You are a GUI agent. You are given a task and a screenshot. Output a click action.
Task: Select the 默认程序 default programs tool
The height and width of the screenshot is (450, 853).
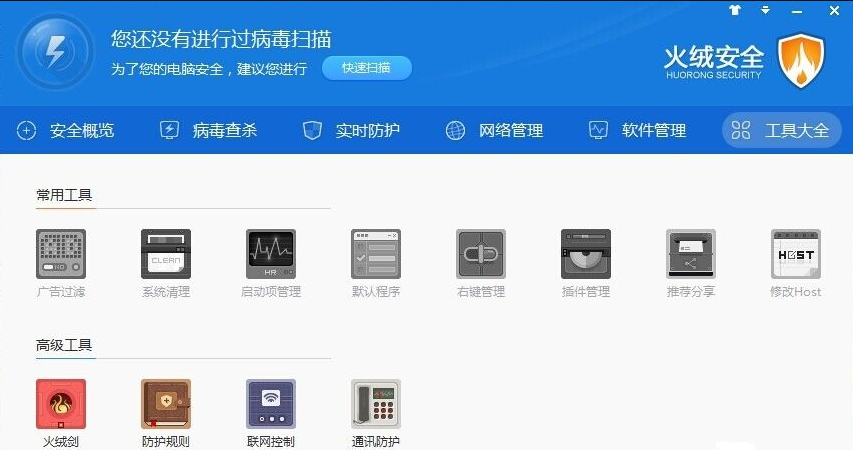pyautogui.click(x=376, y=254)
